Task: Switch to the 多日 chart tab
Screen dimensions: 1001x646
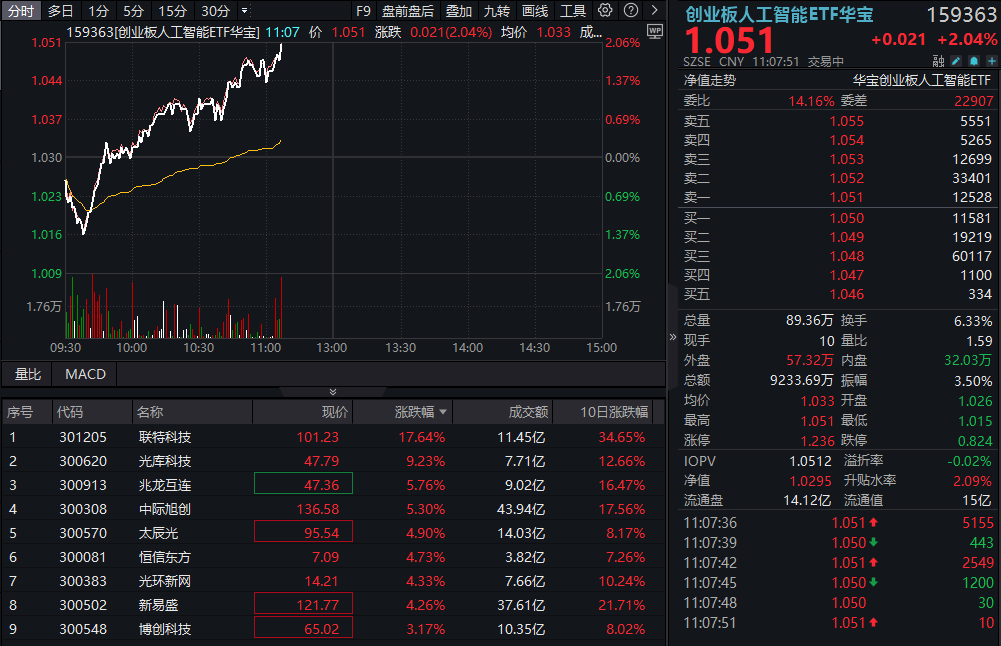Action: [61, 11]
